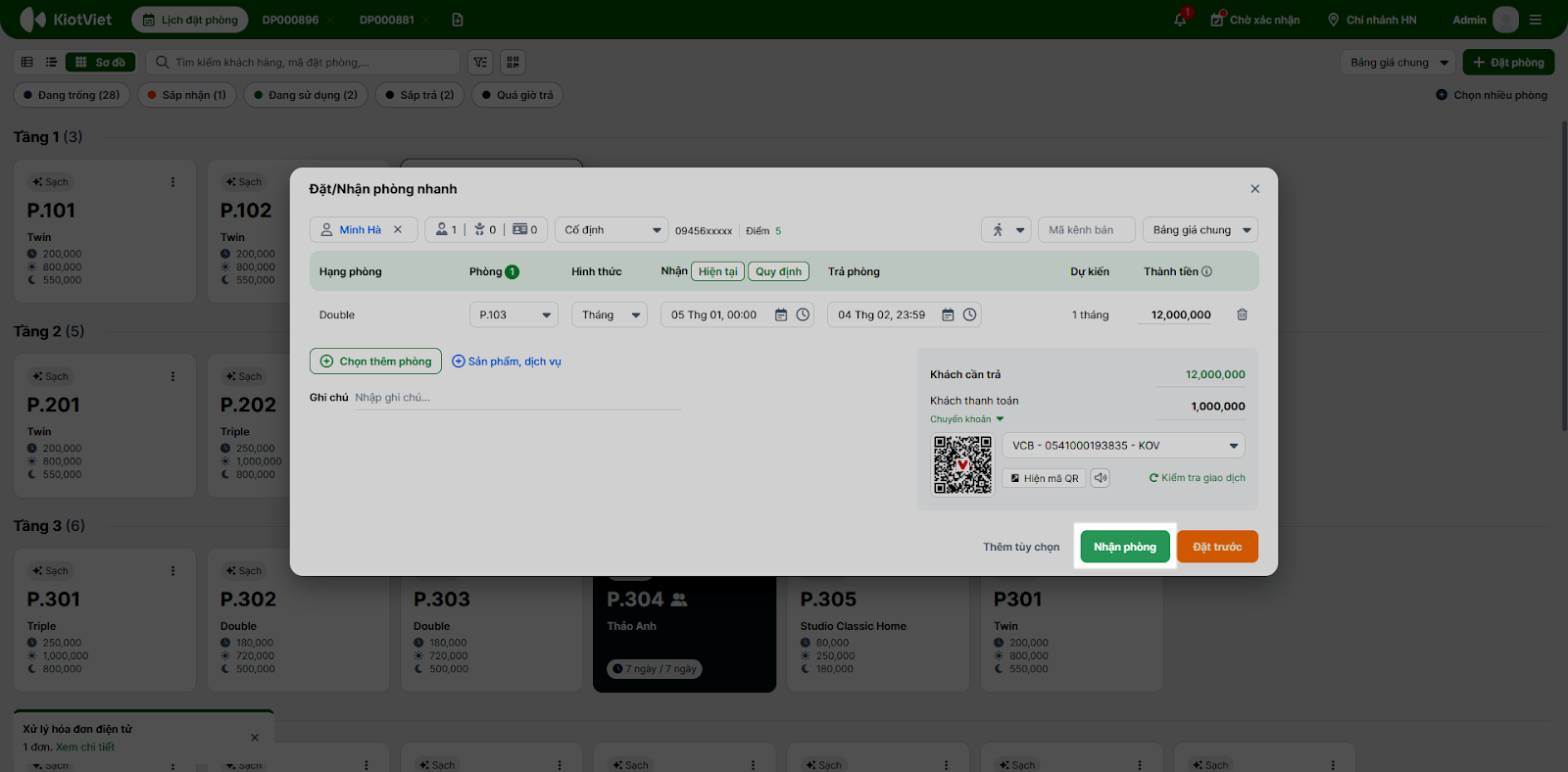Switch to list view icon behind the dialog

51,62
